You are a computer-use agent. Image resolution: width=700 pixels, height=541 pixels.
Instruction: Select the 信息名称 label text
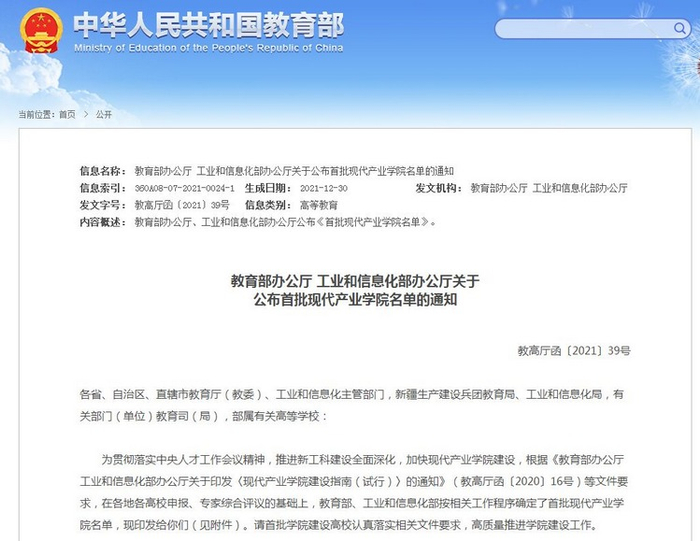click(x=103, y=171)
